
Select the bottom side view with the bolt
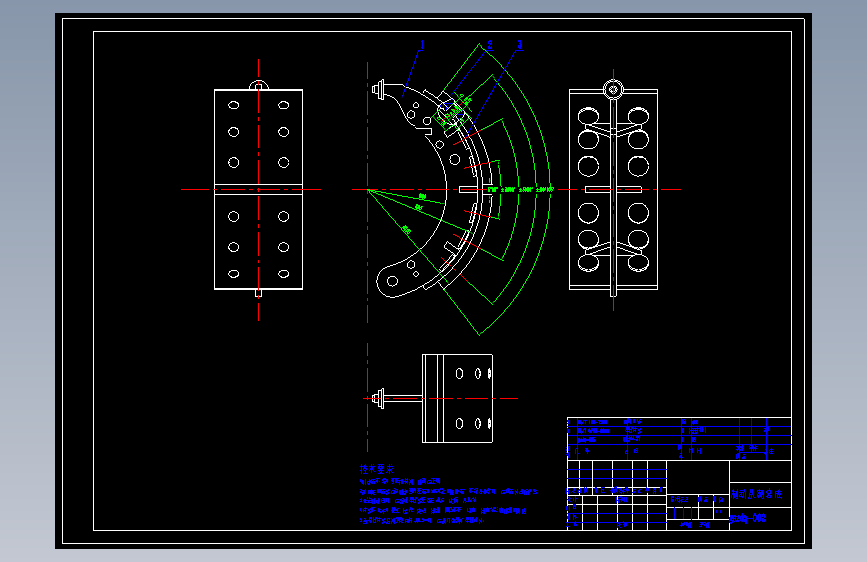(433, 398)
